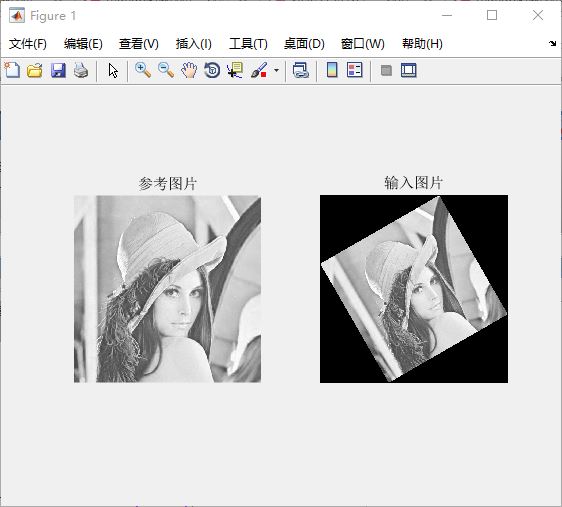Screen dimensions: 562x507
Task: Click the Show Plot Tools icon
Action: click(x=409, y=70)
